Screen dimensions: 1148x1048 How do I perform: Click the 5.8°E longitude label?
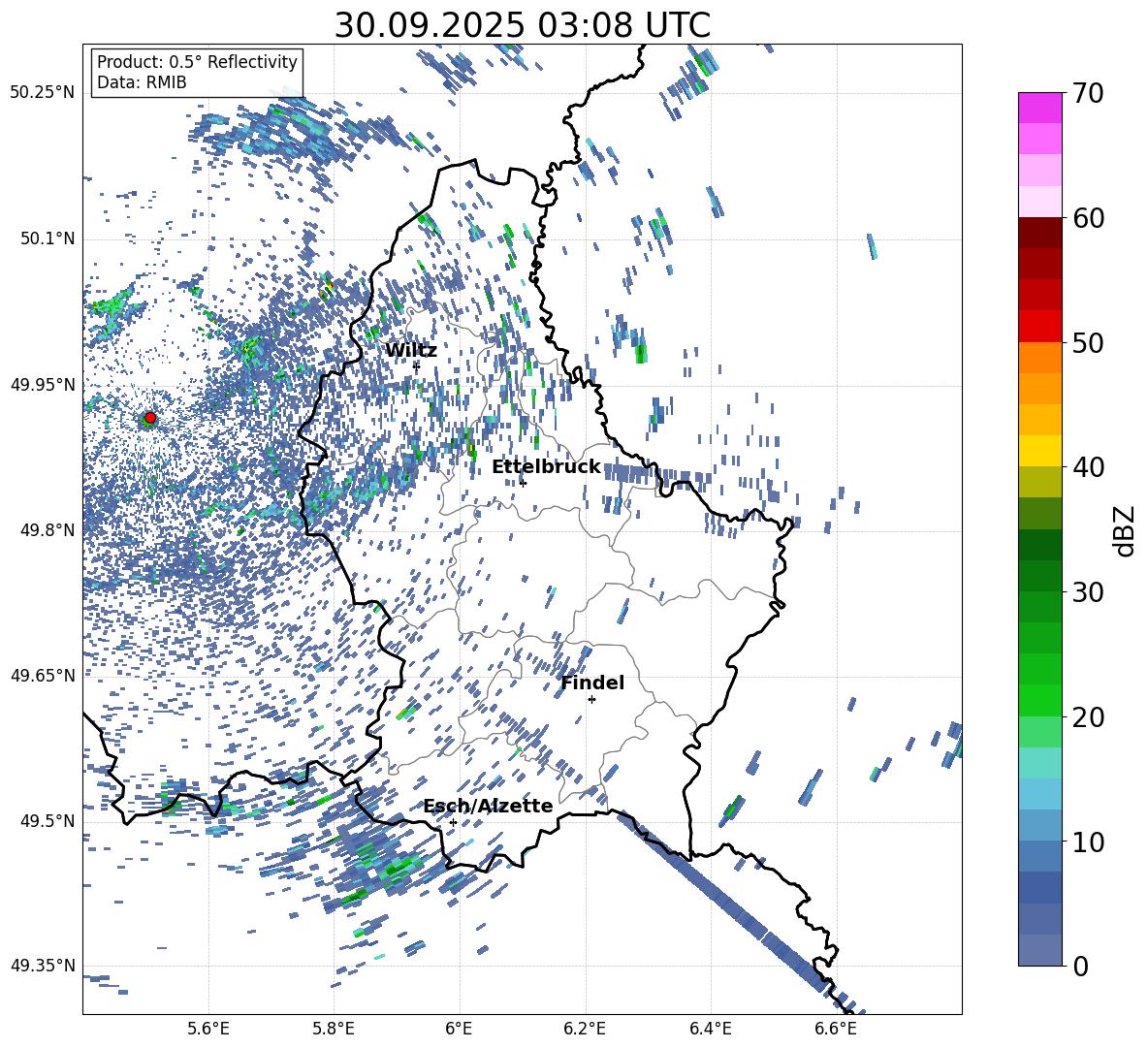point(334,1029)
